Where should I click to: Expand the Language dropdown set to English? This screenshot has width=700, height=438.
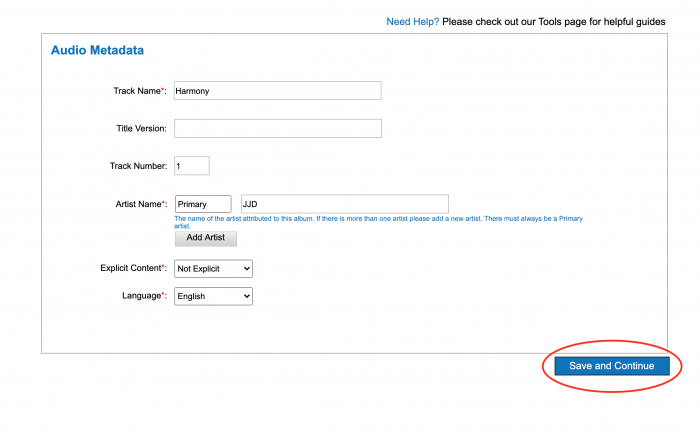(x=213, y=296)
